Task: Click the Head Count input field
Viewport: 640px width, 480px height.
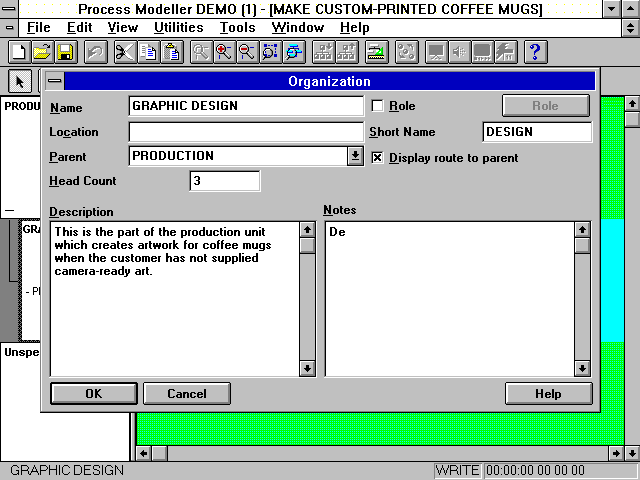Action: pyautogui.click(x=225, y=181)
